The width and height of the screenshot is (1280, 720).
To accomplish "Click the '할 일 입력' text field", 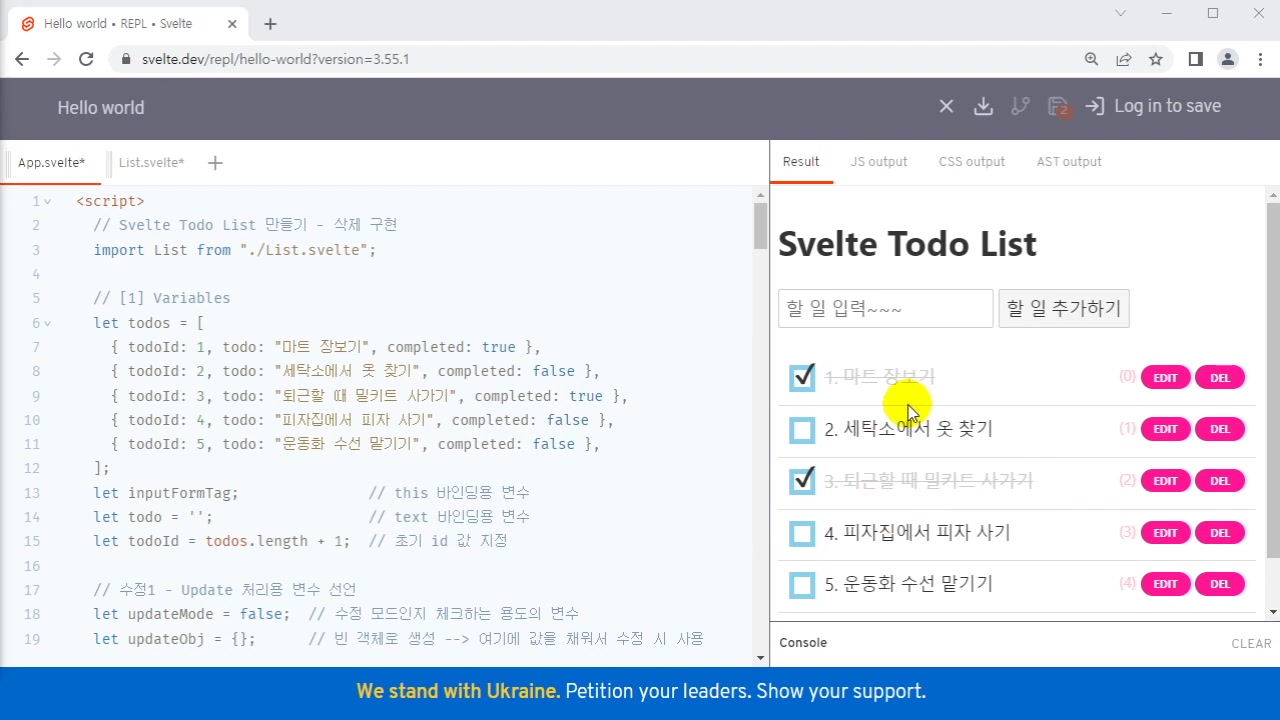I will (x=885, y=309).
